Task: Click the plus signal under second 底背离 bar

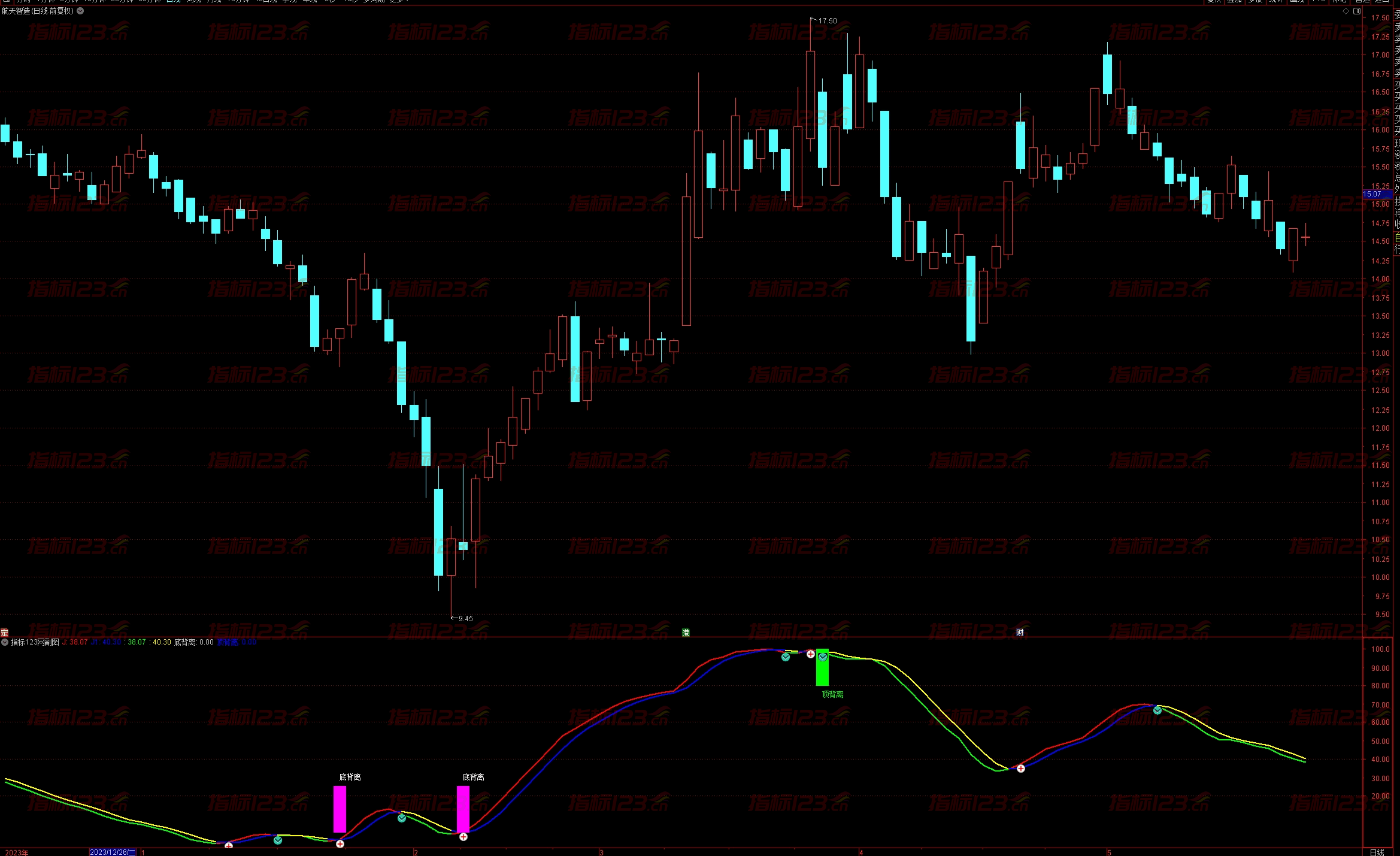Action: point(463,837)
